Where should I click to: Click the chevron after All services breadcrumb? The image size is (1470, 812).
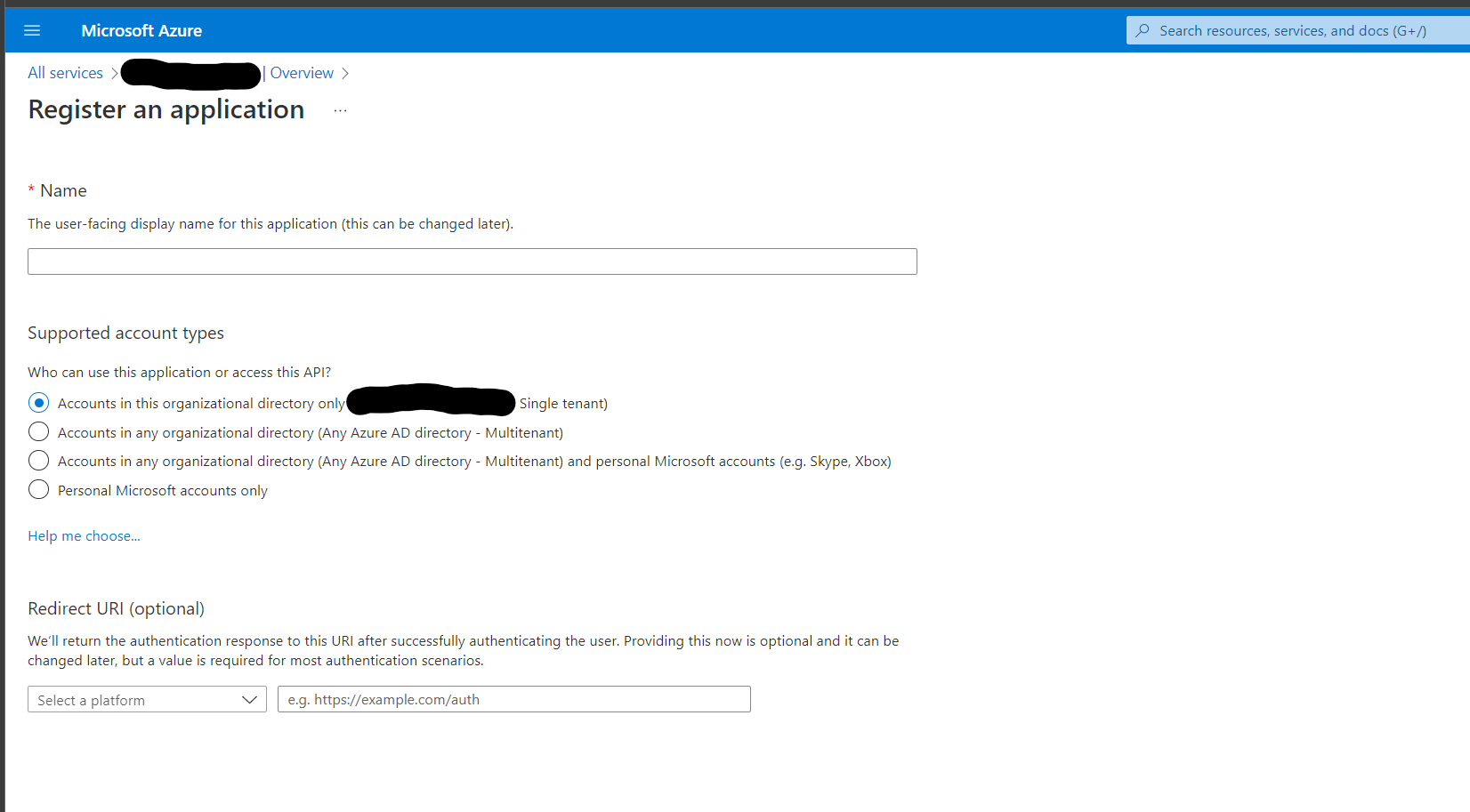[114, 73]
